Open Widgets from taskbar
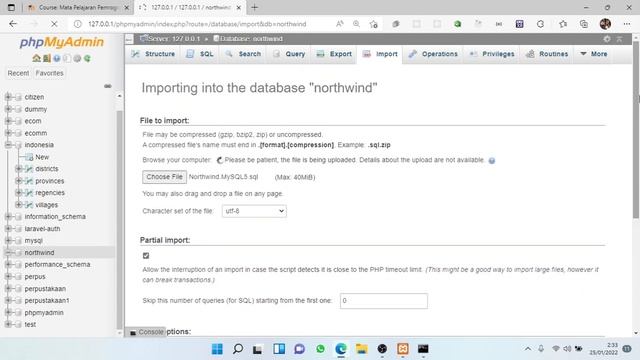 point(279,349)
